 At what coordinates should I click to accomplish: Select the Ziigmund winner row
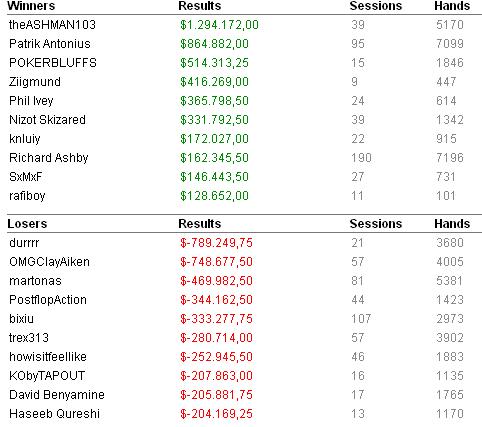244,82
